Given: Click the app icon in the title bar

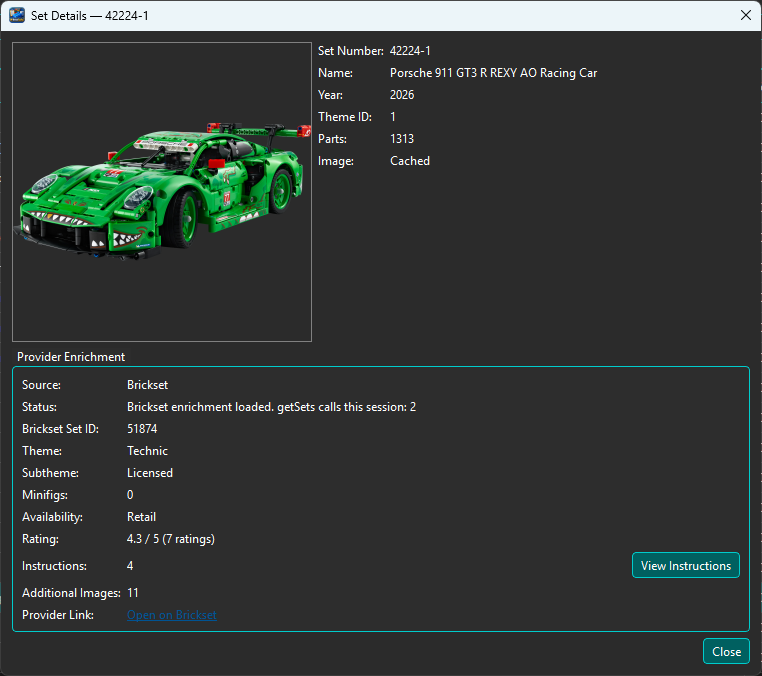Looking at the screenshot, I should pyautogui.click(x=17, y=15).
